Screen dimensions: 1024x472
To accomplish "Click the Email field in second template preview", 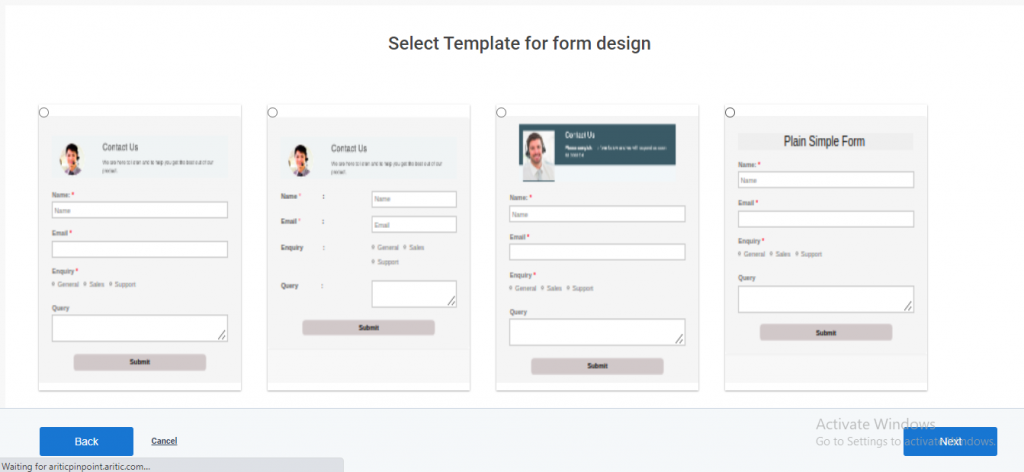I will click(414, 225).
